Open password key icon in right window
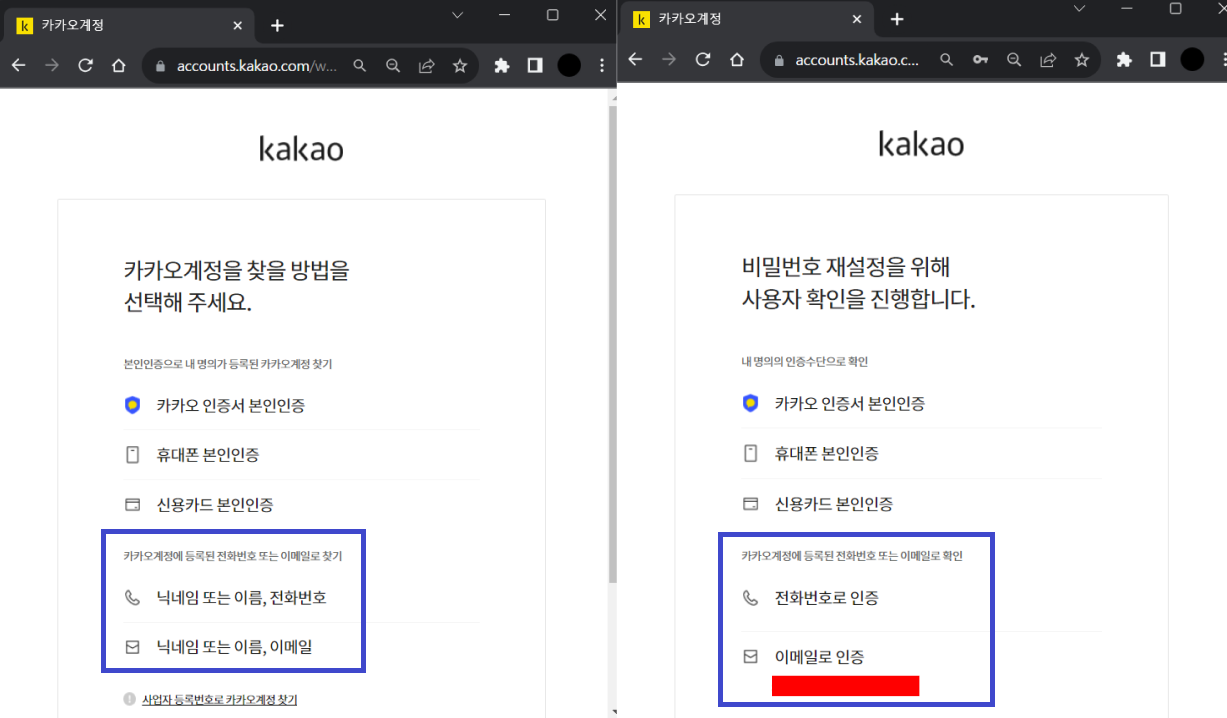Viewport: 1227px width, 718px height. [981, 60]
